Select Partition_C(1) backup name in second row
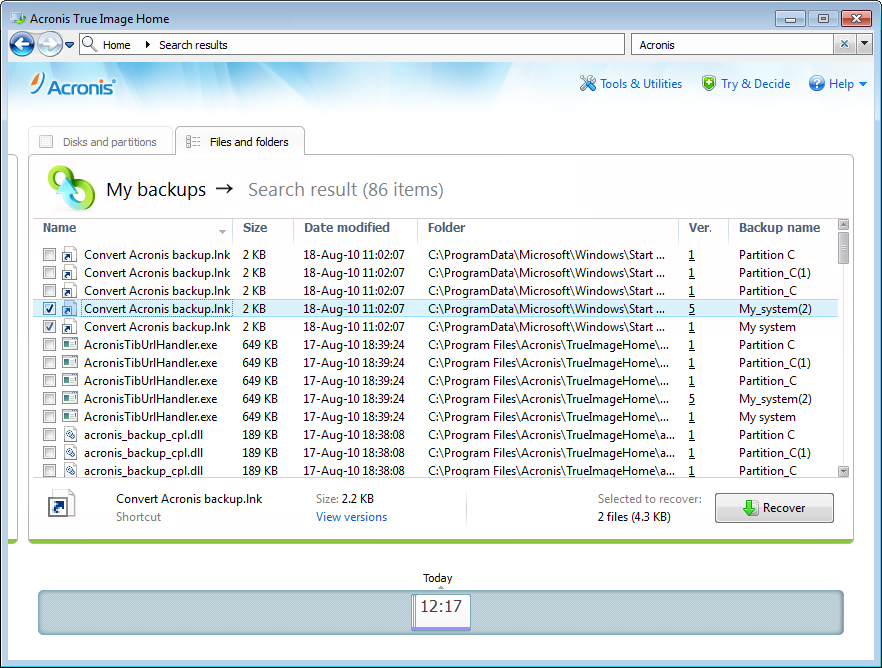The width and height of the screenshot is (882, 668). [775, 273]
